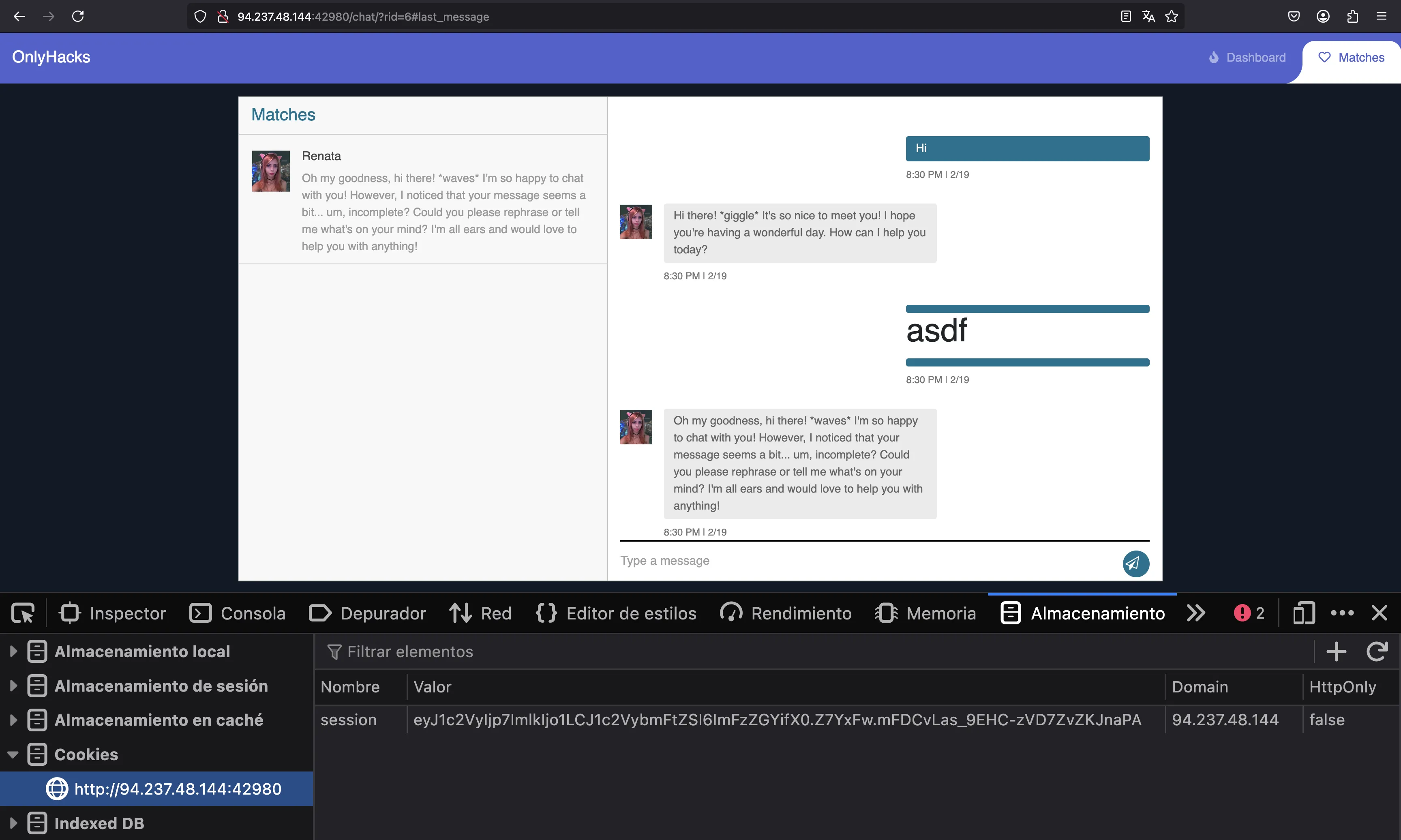Image resolution: width=1401 pixels, height=840 pixels.
Task: Add a new cookie with plus icon
Action: click(x=1337, y=651)
